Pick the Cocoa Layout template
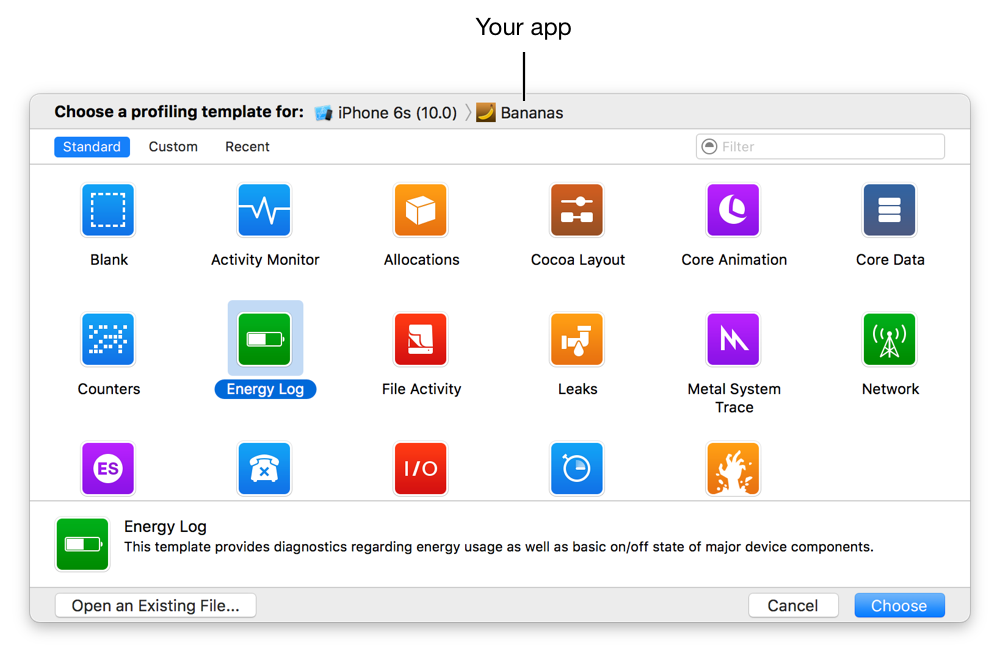 [x=577, y=210]
